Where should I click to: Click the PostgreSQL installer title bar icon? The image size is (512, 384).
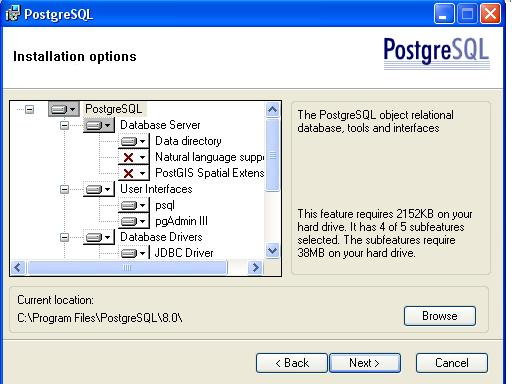coord(13,14)
